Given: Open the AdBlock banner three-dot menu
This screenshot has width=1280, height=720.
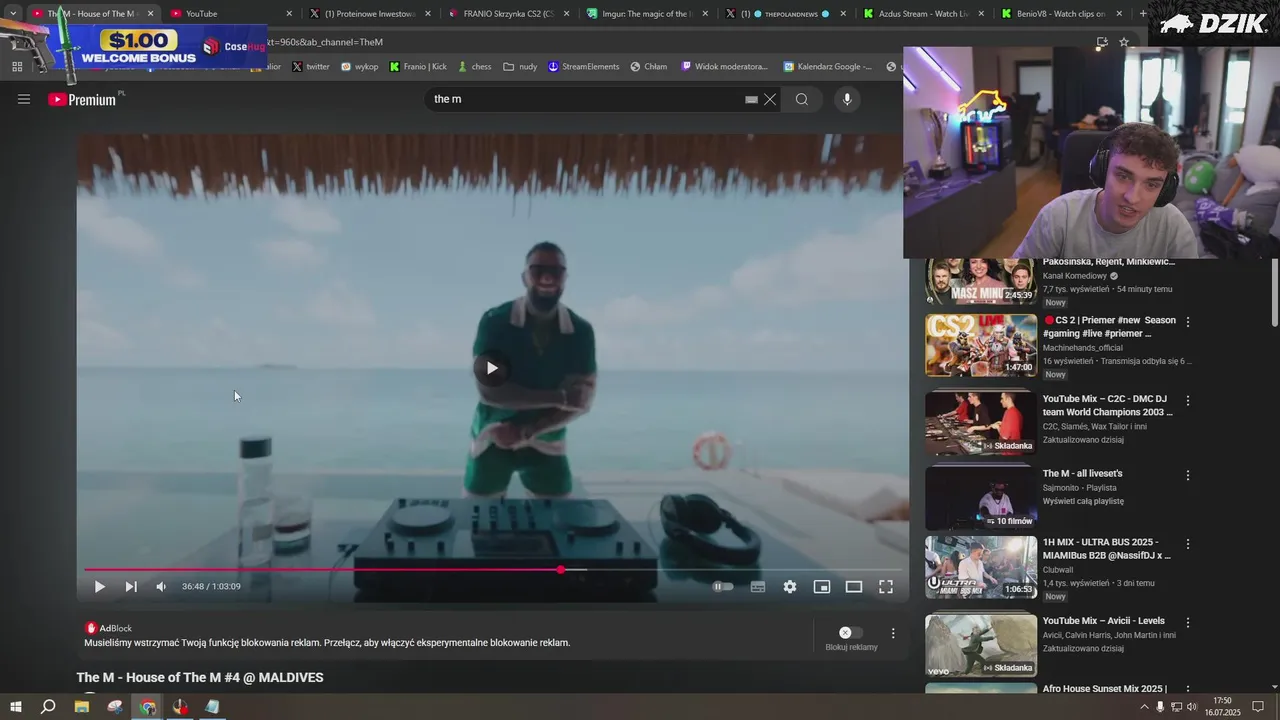Looking at the screenshot, I should pos(893,633).
